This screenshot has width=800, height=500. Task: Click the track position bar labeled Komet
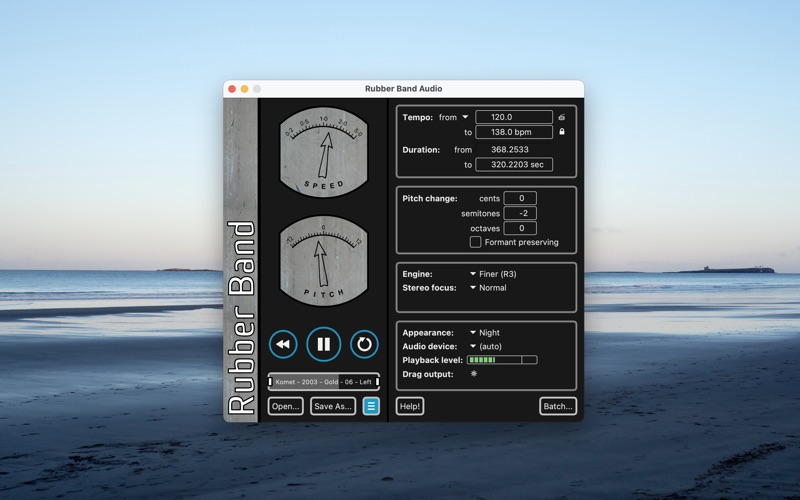[x=323, y=382]
